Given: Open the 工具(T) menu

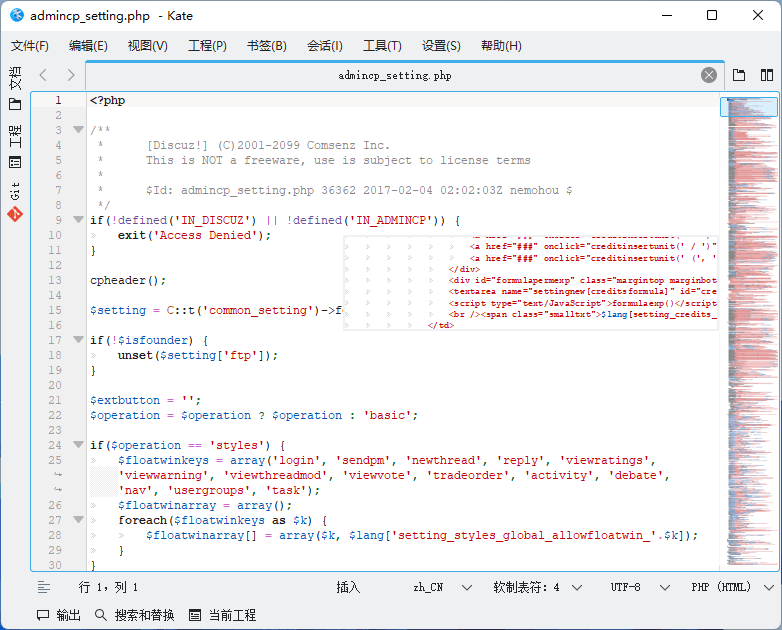Looking at the screenshot, I should point(382,46).
